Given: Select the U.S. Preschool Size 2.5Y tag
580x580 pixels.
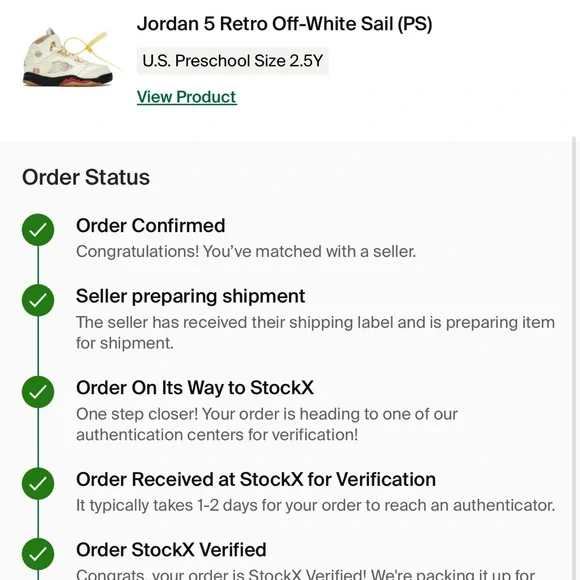Looking at the screenshot, I should pyautogui.click(x=233, y=61).
